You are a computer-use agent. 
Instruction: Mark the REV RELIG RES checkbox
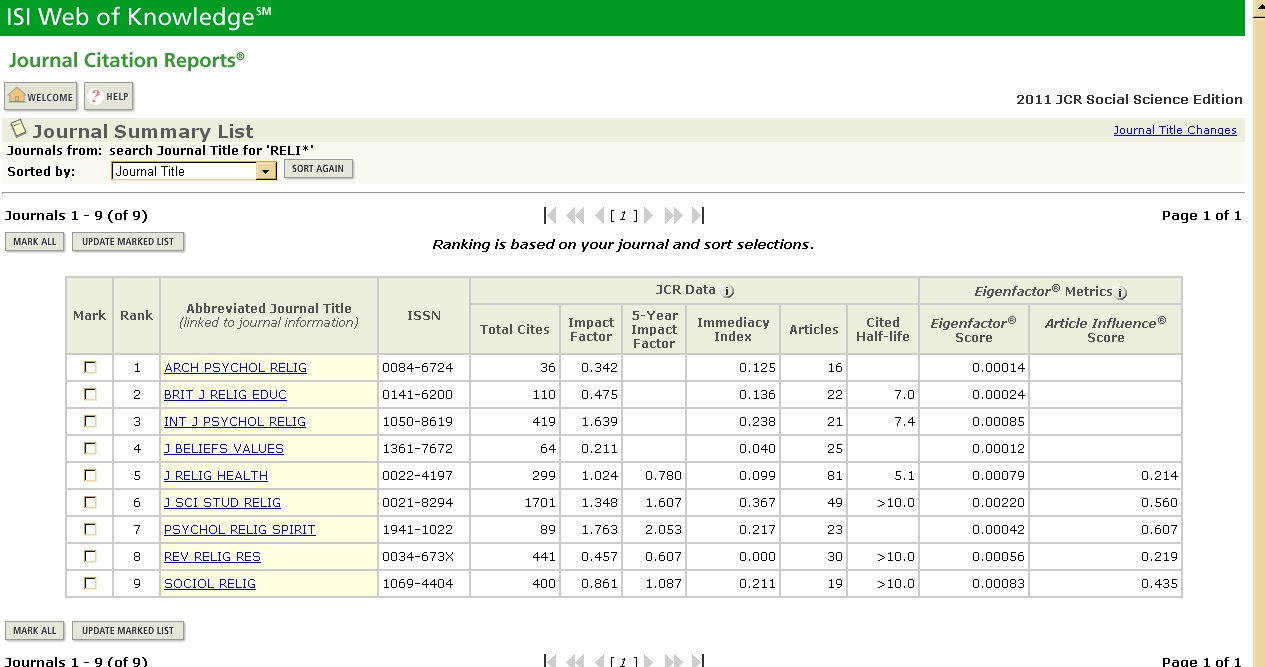click(x=90, y=557)
